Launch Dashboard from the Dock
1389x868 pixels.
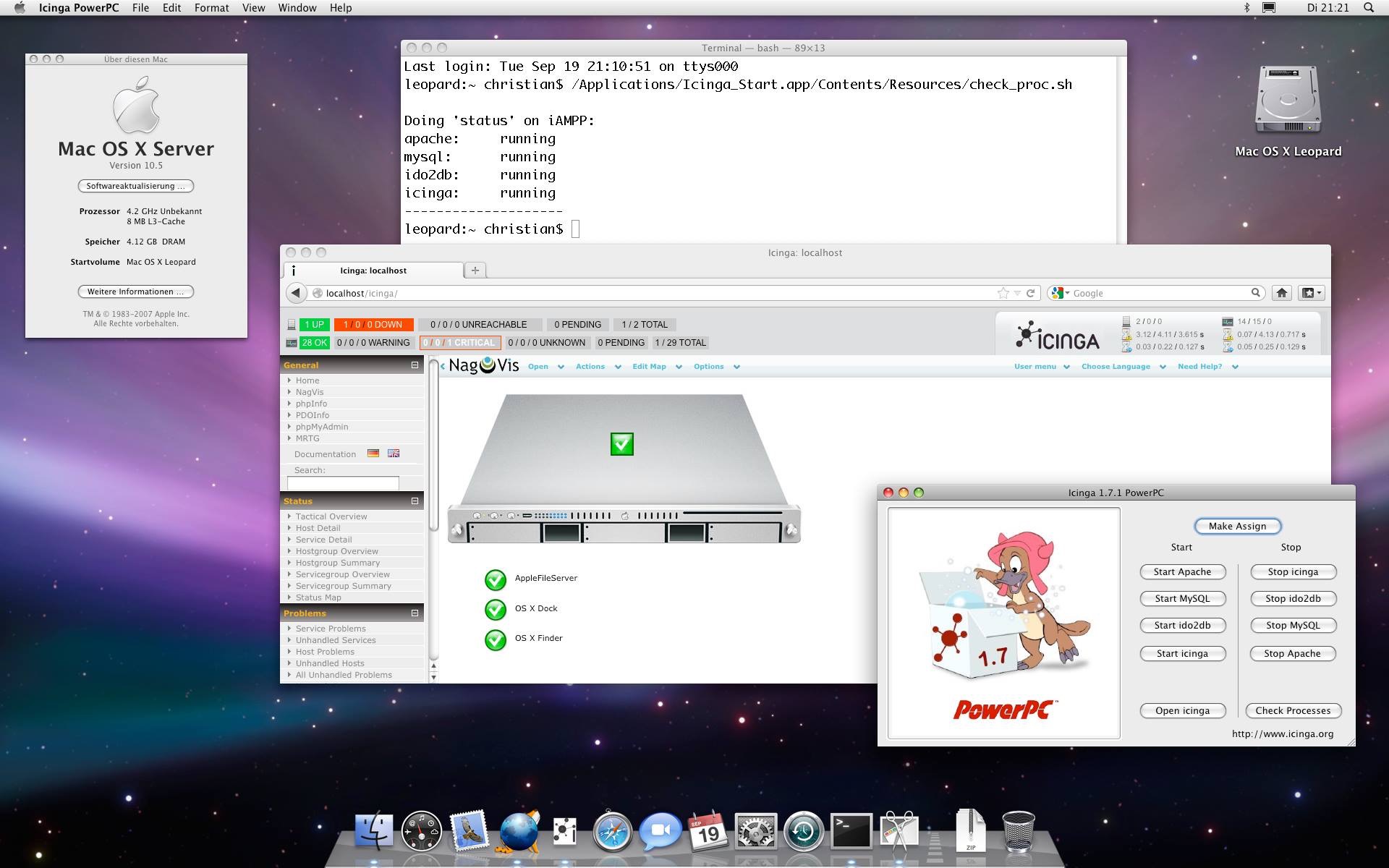(422, 830)
